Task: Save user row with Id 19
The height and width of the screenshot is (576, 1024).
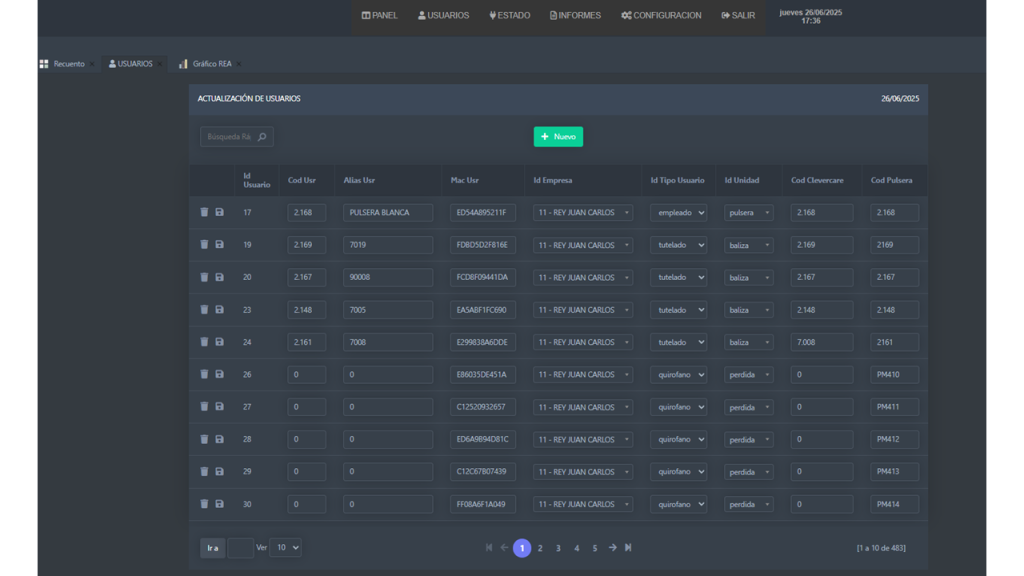Action: coord(219,244)
